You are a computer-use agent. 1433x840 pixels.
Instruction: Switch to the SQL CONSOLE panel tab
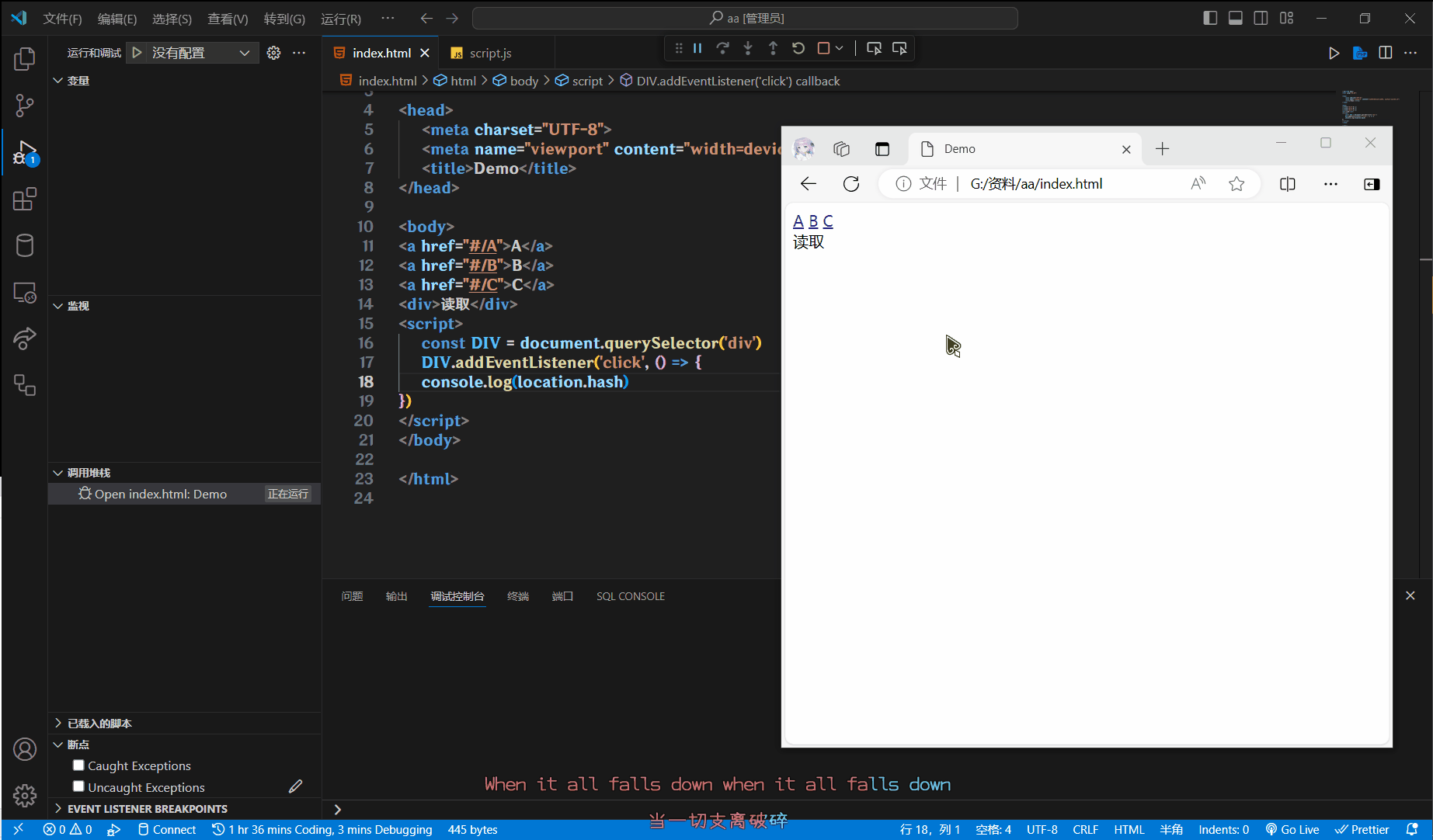click(631, 596)
